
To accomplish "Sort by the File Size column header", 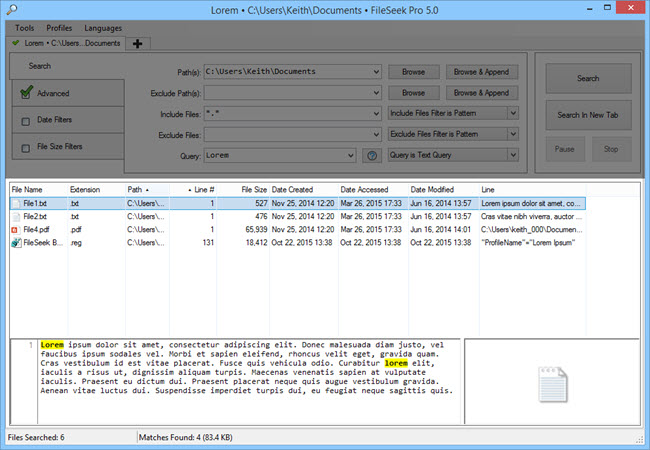I will (x=243, y=190).
